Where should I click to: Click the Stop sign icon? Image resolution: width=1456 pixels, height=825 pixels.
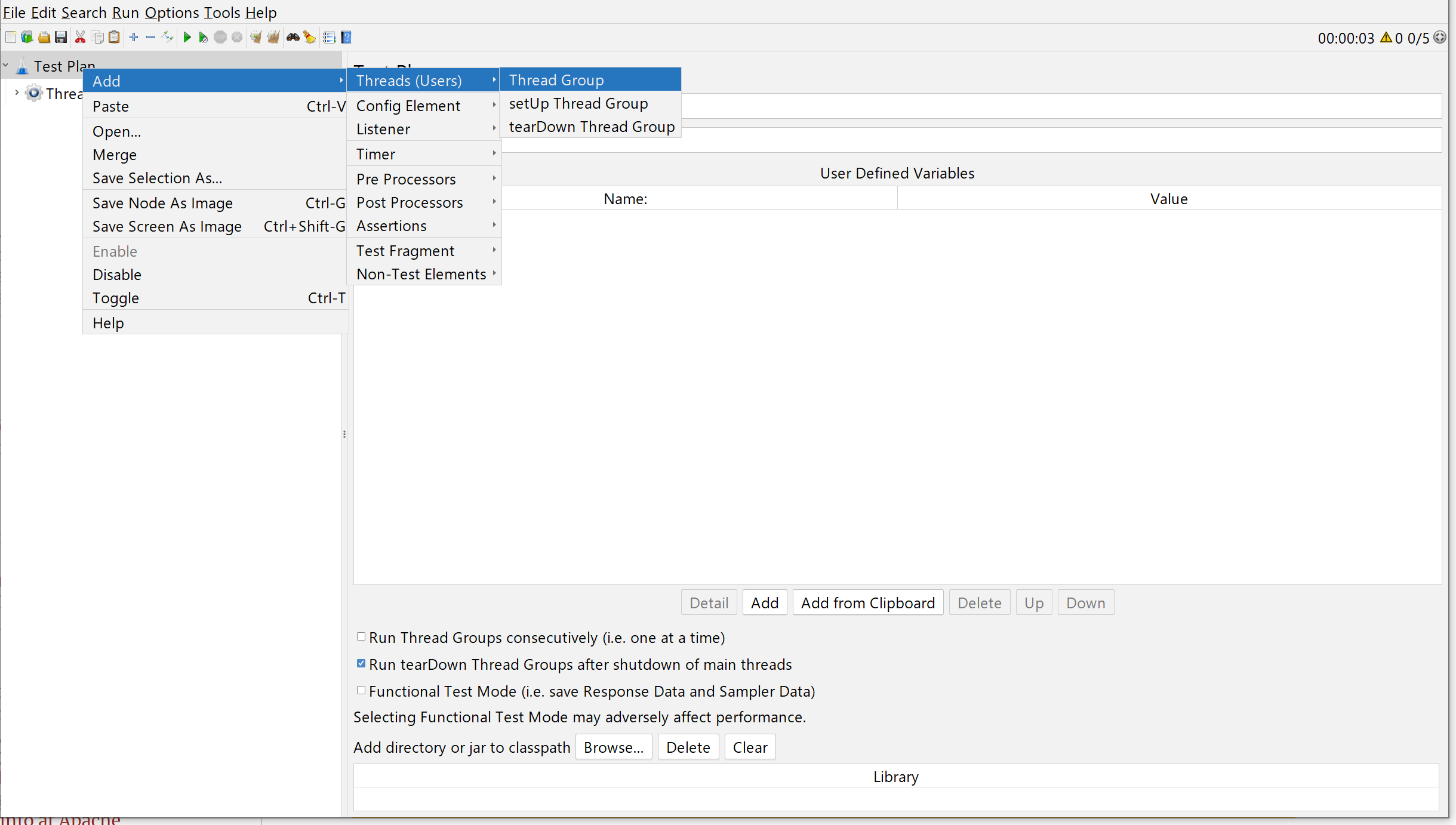point(220,38)
